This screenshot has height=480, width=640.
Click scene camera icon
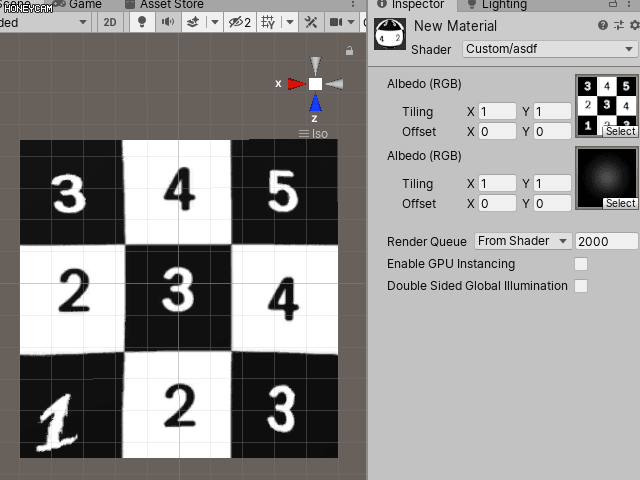[336, 22]
